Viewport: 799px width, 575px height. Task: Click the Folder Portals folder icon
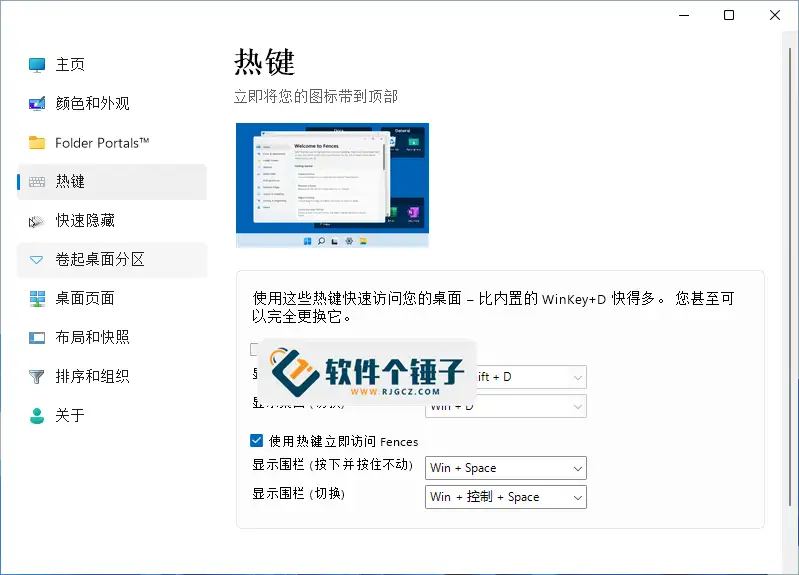[37, 143]
